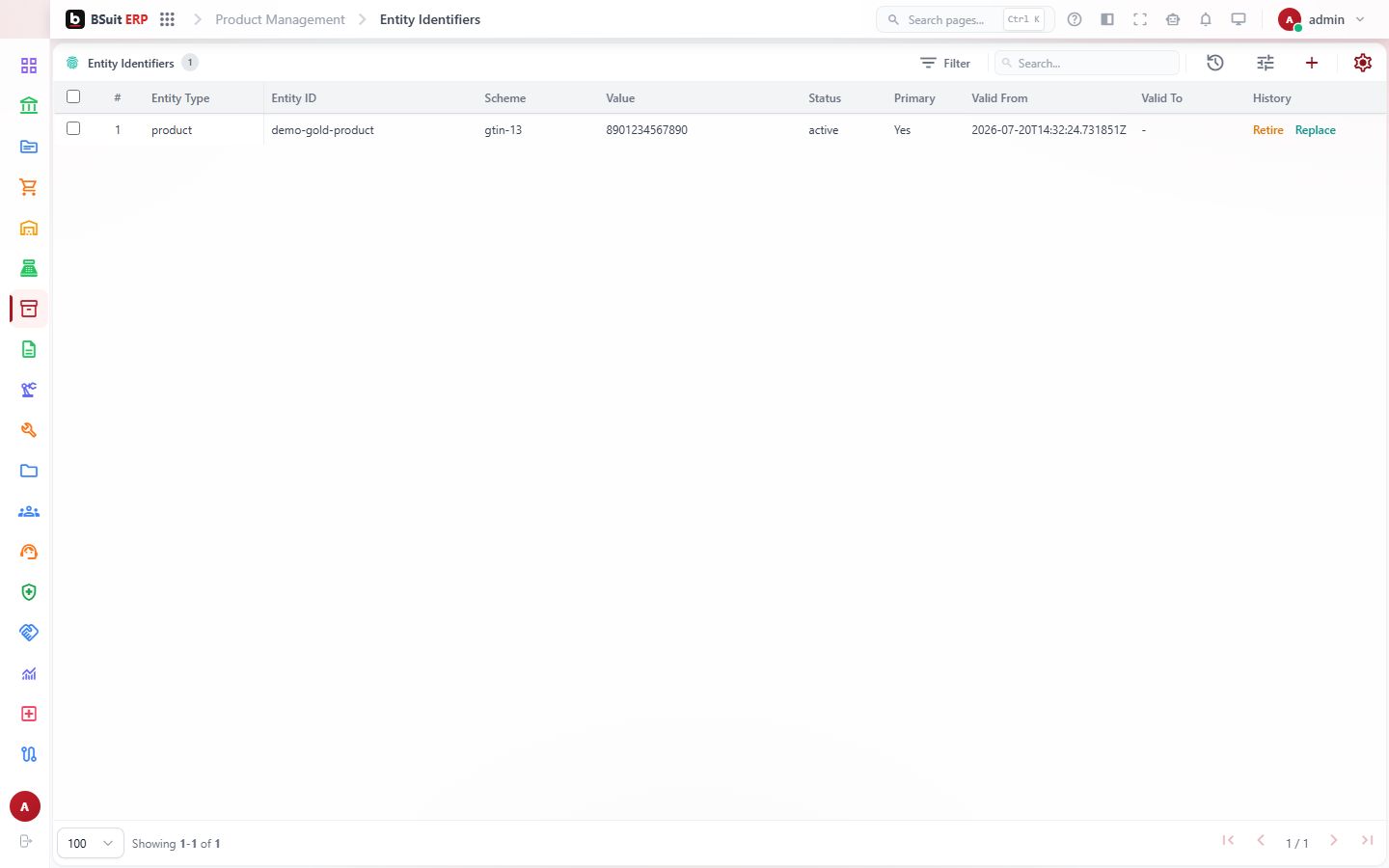Sort by the Entity Type column header
This screenshot has height=868, width=1389.
coord(180,98)
